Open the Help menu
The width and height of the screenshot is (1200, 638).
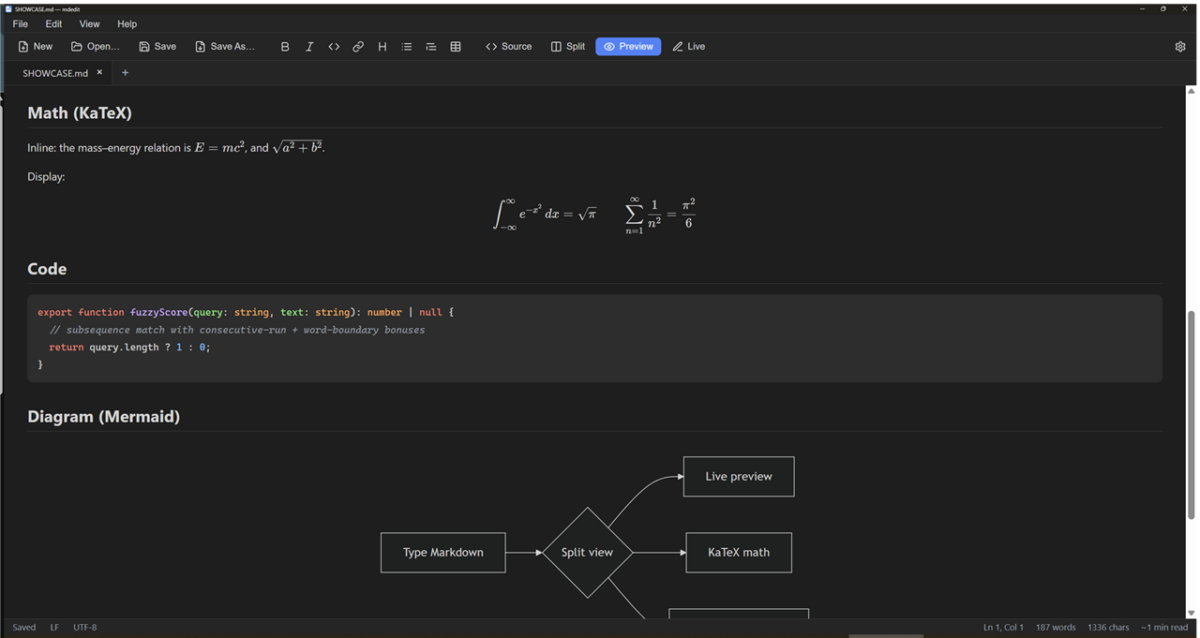point(127,24)
